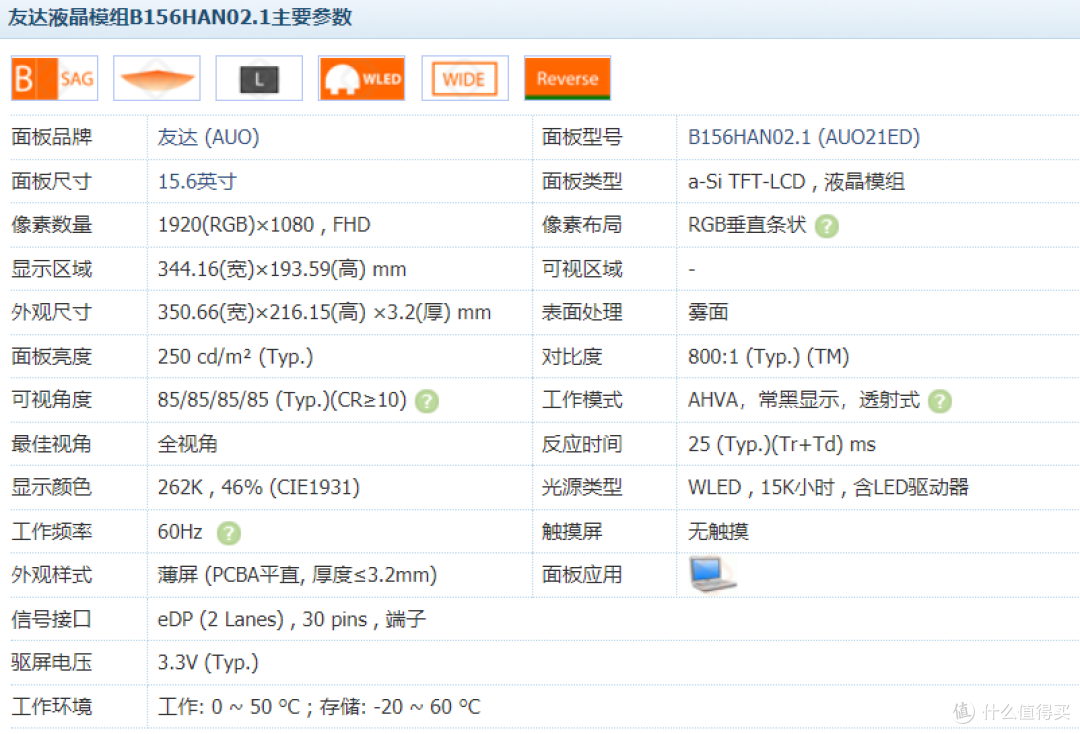Select the 25 (Typ.)(Tr+Td) ms value
This screenshot has height=734, width=1080.
[782, 444]
